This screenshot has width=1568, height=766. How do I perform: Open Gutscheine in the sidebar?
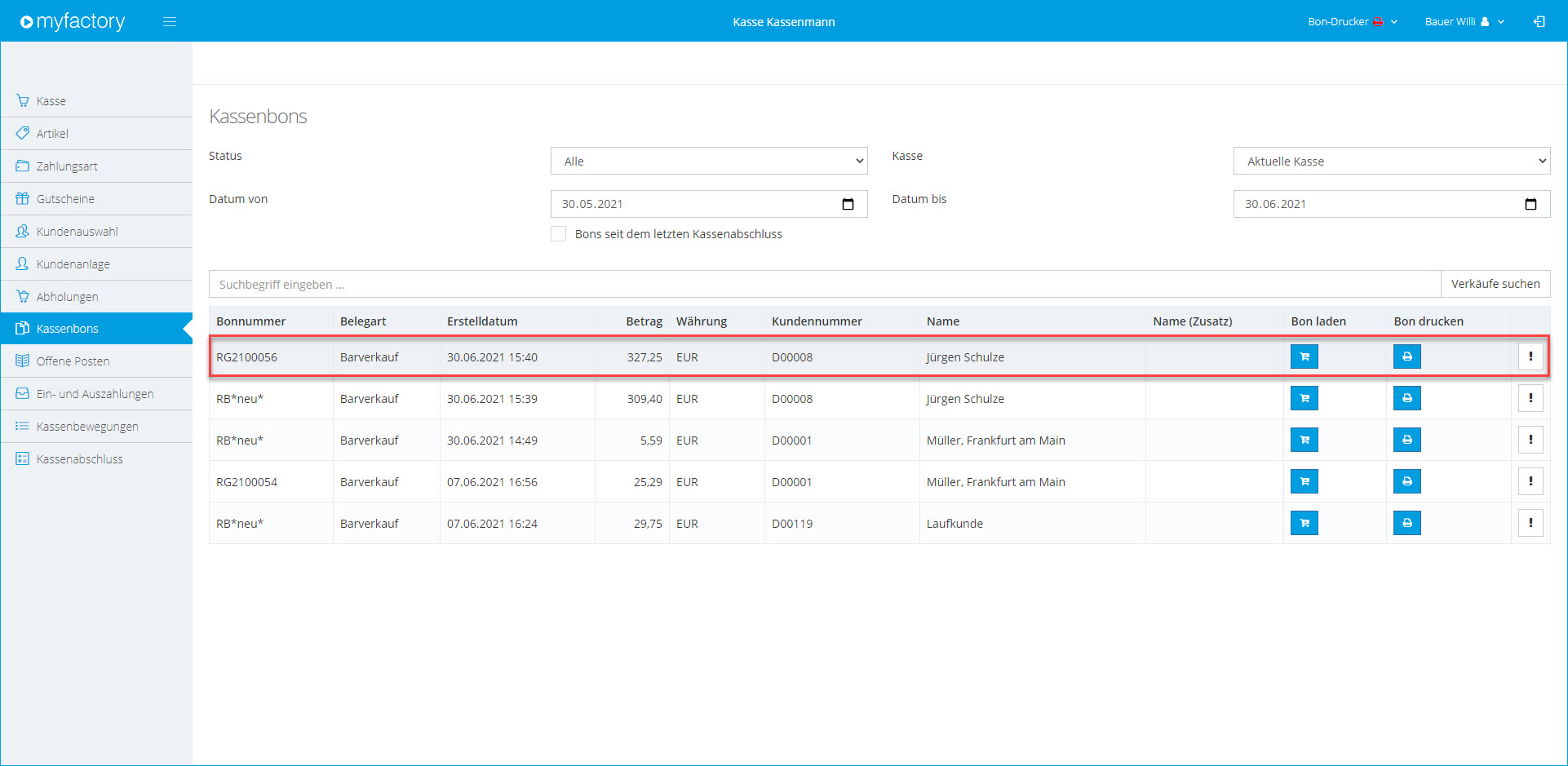click(x=96, y=199)
